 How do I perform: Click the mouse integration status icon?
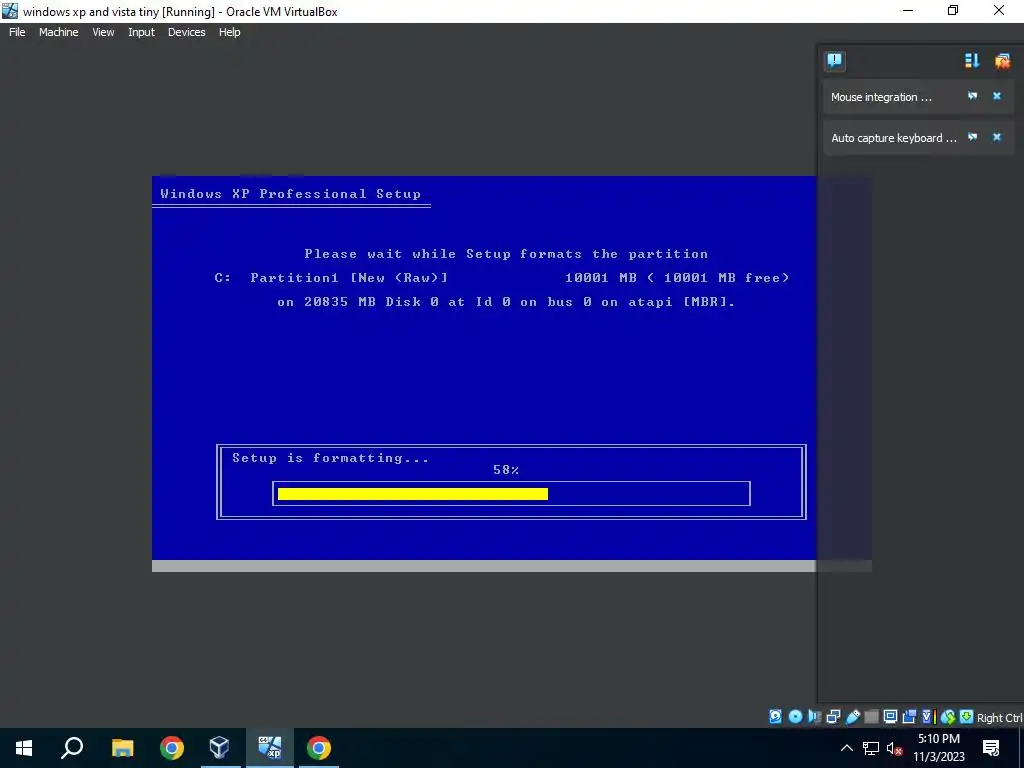click(948, 716)
